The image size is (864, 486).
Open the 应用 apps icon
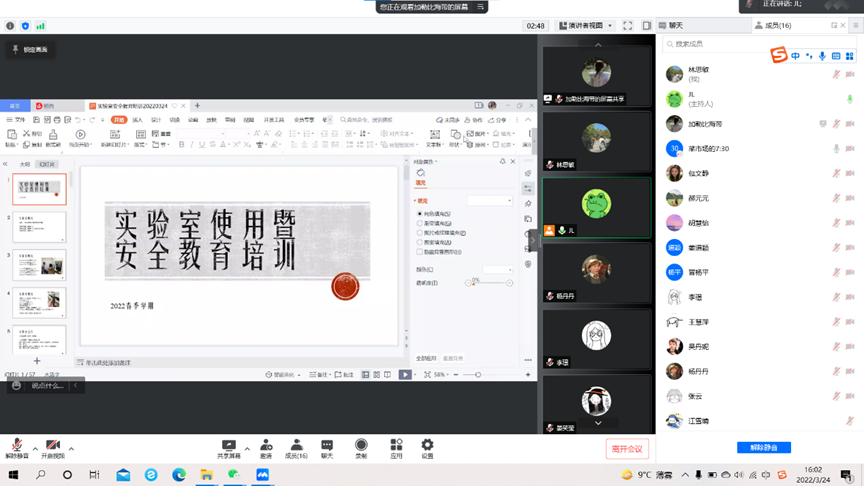pos(396,445)
